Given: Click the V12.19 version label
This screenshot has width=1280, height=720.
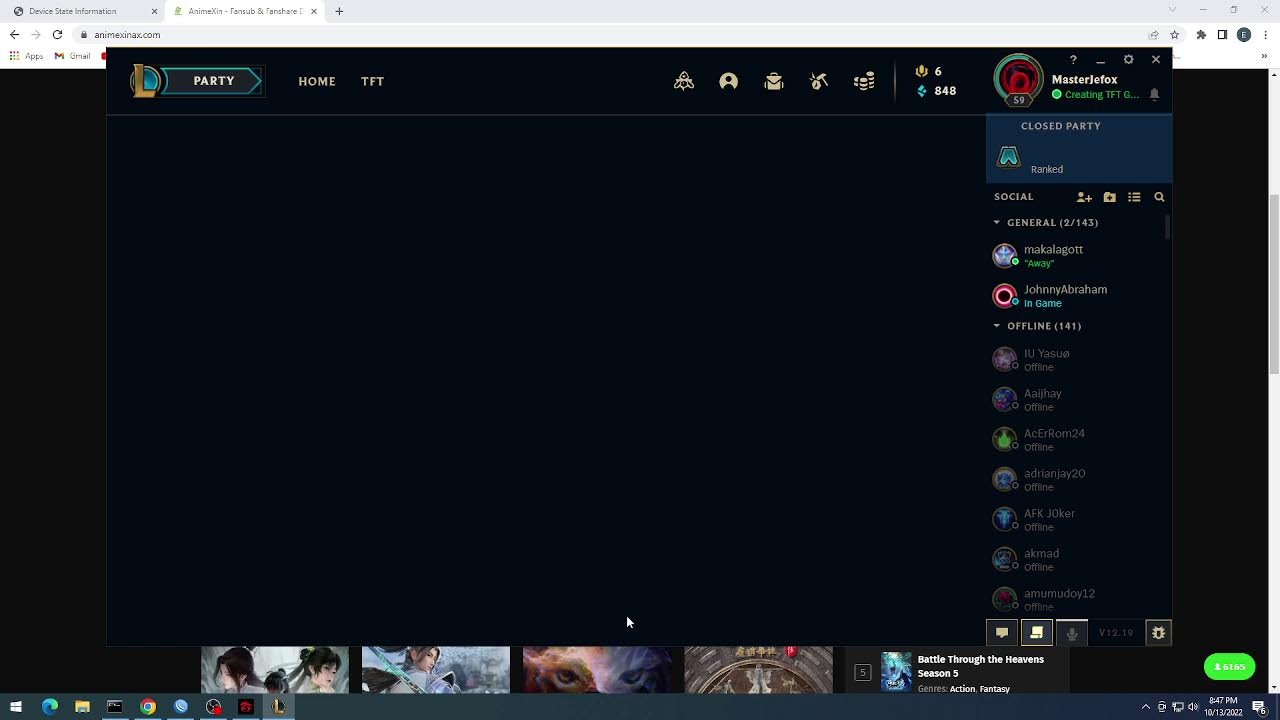Looking at the screenshot, I should point(1116,633).
